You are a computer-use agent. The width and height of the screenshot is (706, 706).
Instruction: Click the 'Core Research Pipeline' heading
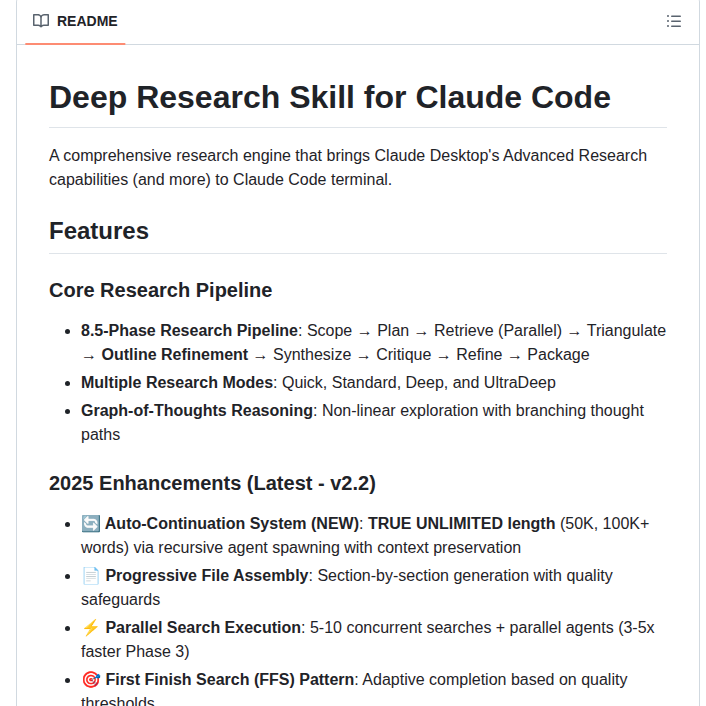click(x=160, y=290)
